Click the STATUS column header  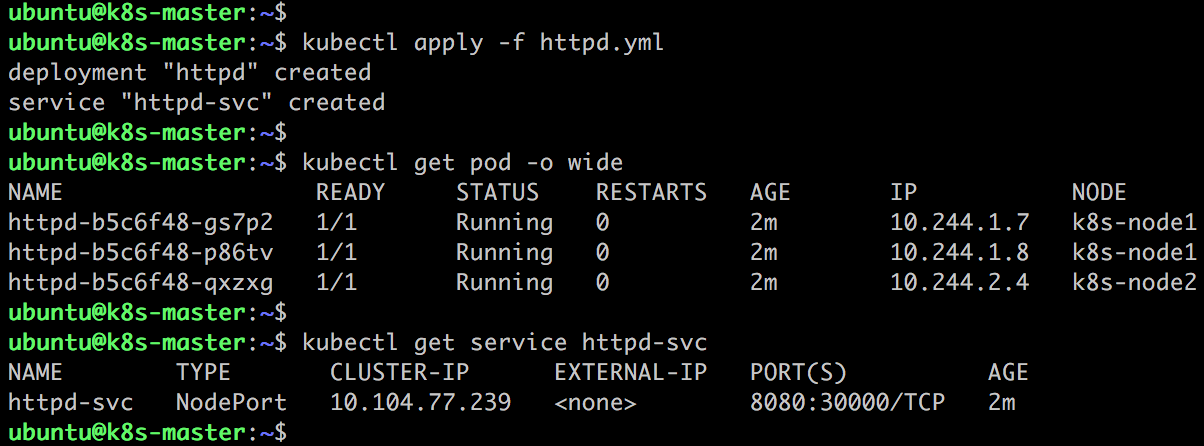[497, 193]
